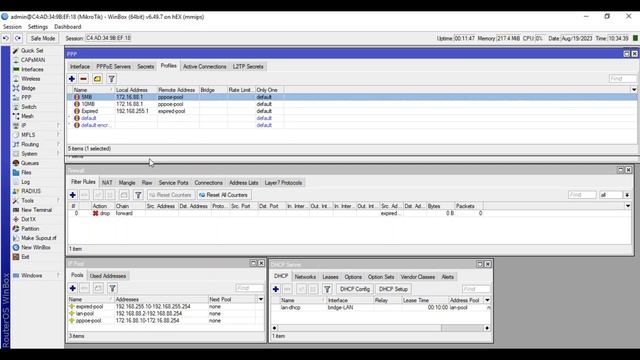This screenshot has width=640, height=360.
Task: Click filter icon in DHCP Server window
Action: [327, 289]
